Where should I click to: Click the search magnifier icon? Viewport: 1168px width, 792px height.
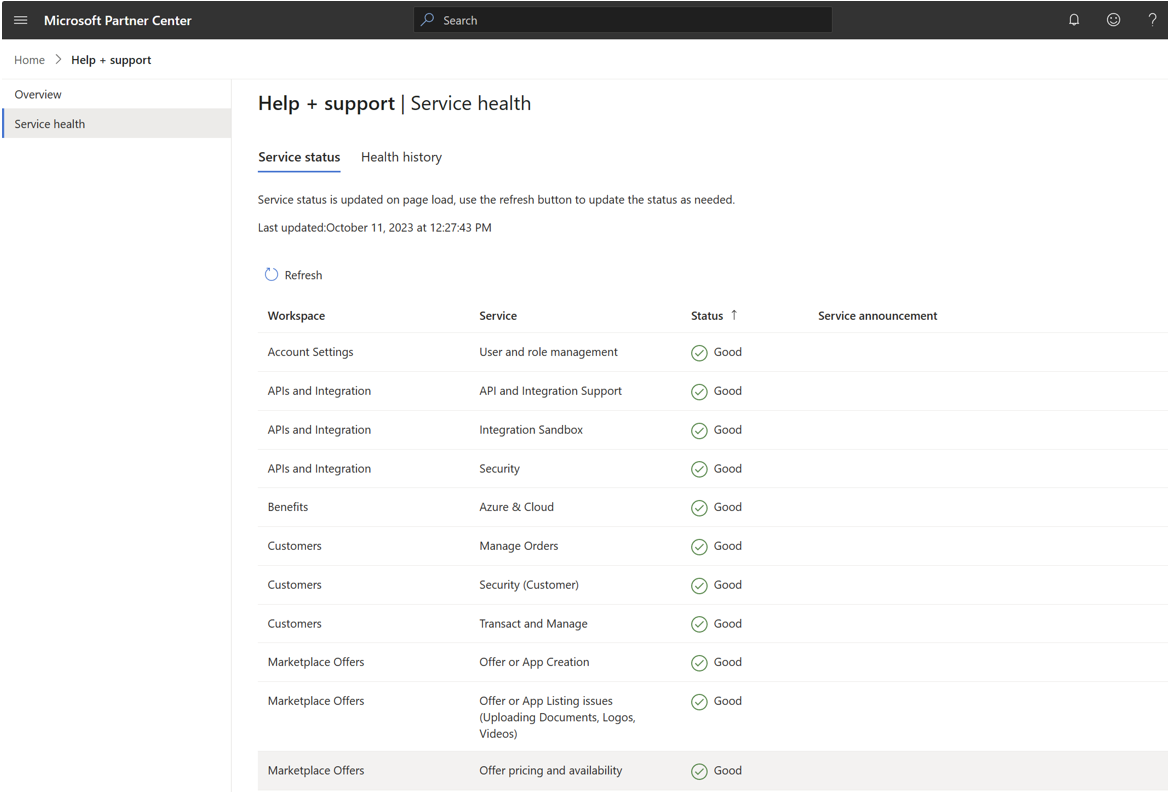[x=428, y=20]
